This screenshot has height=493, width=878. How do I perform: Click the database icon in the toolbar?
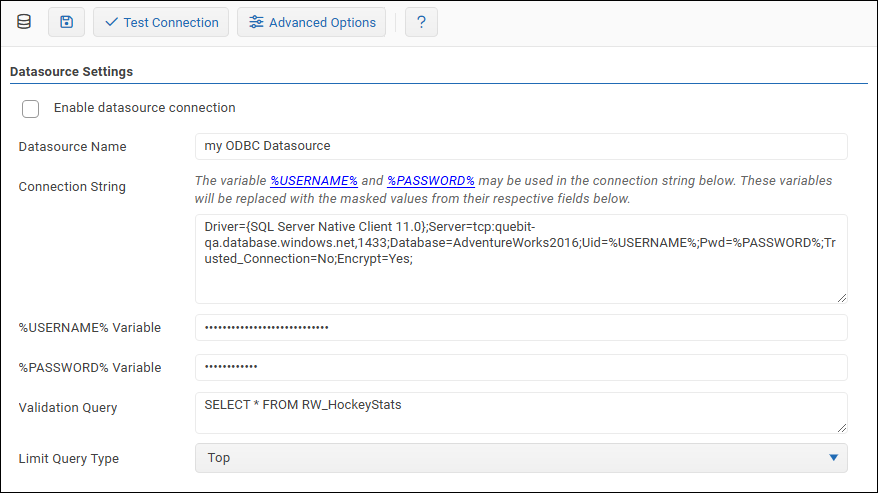[24, 22]
